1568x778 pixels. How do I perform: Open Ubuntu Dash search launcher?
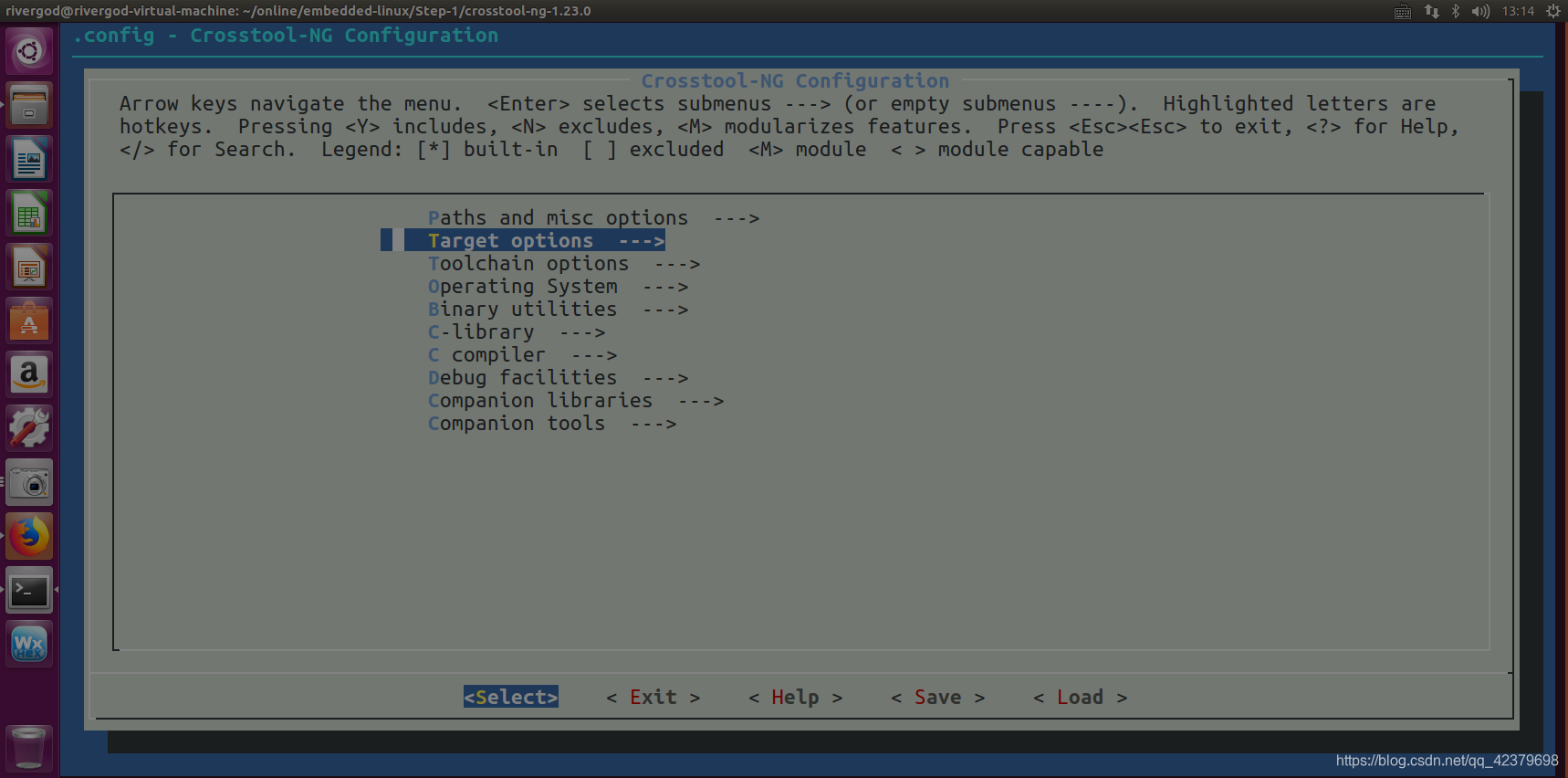click(x=29, y=51)
